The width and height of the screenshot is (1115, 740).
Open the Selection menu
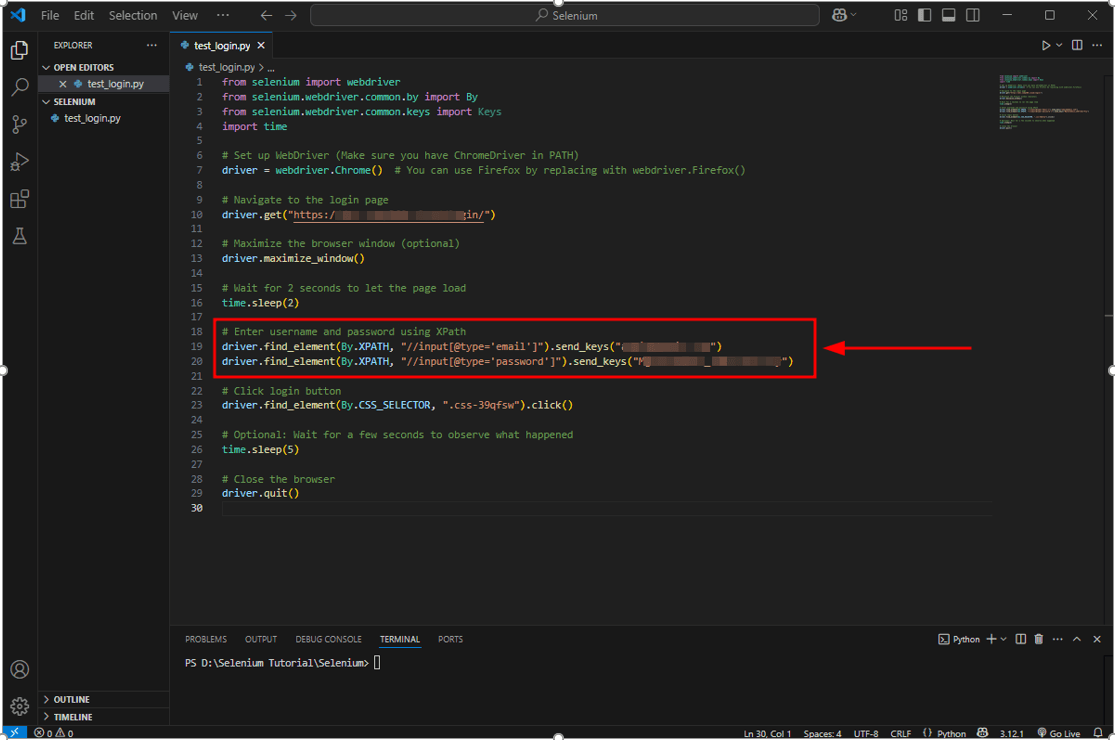tap(133, 15)
